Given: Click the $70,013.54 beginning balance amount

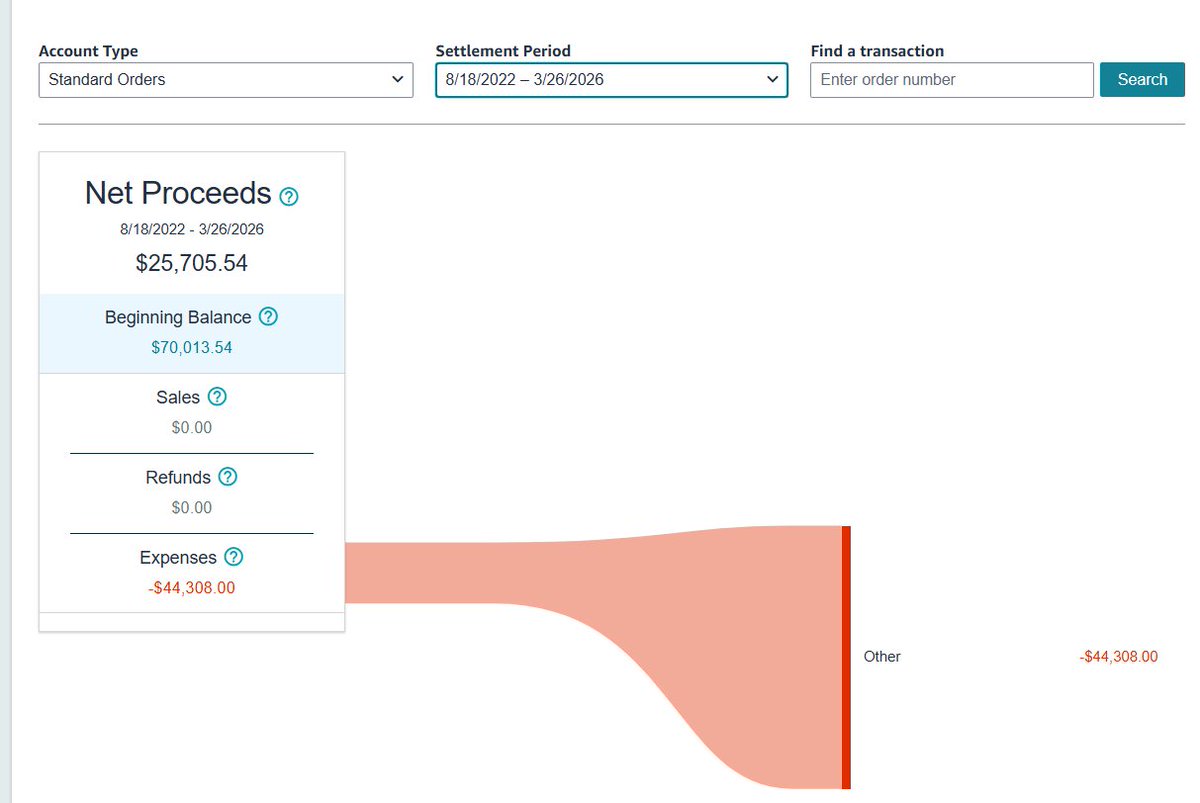Looking at the screenshot, I should click(x=192, y=348).
